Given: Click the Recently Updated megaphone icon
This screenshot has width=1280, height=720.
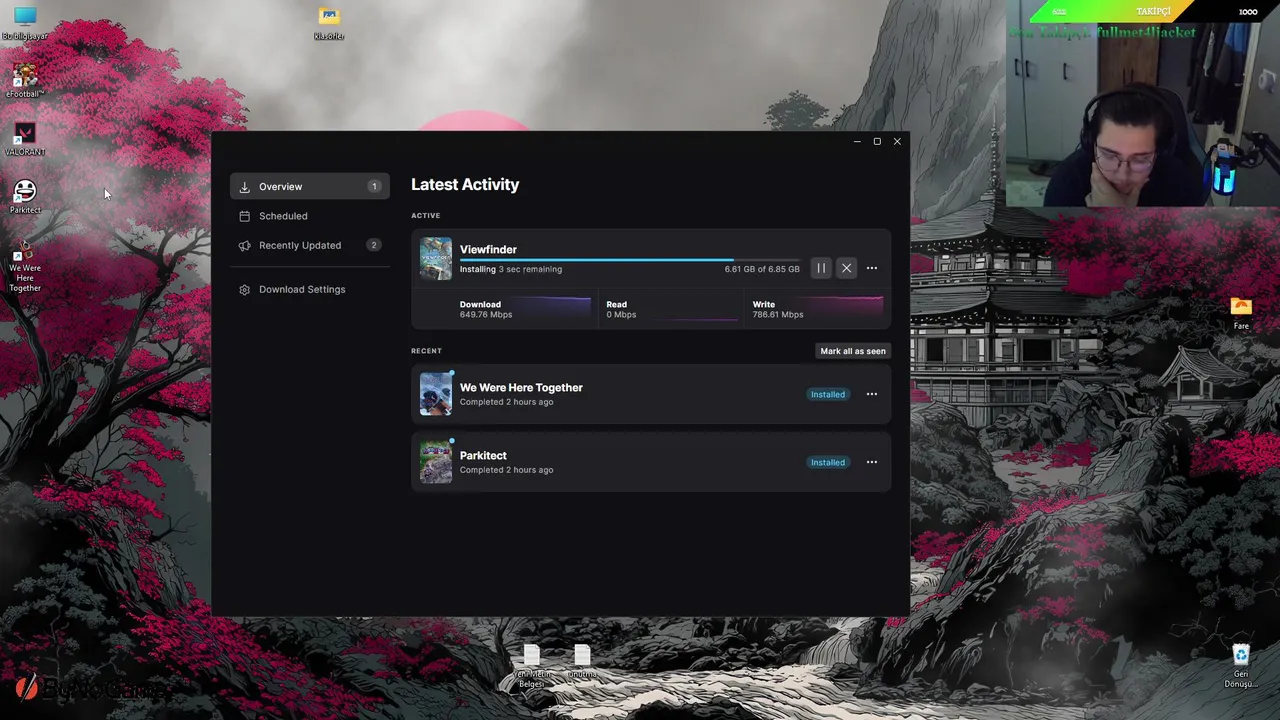Looking at the screenshot, I should point(244,245).
